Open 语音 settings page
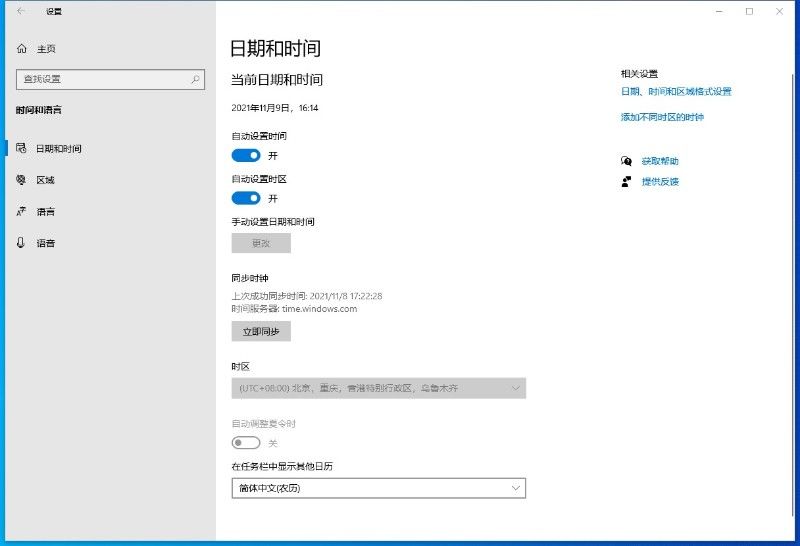 45,243
